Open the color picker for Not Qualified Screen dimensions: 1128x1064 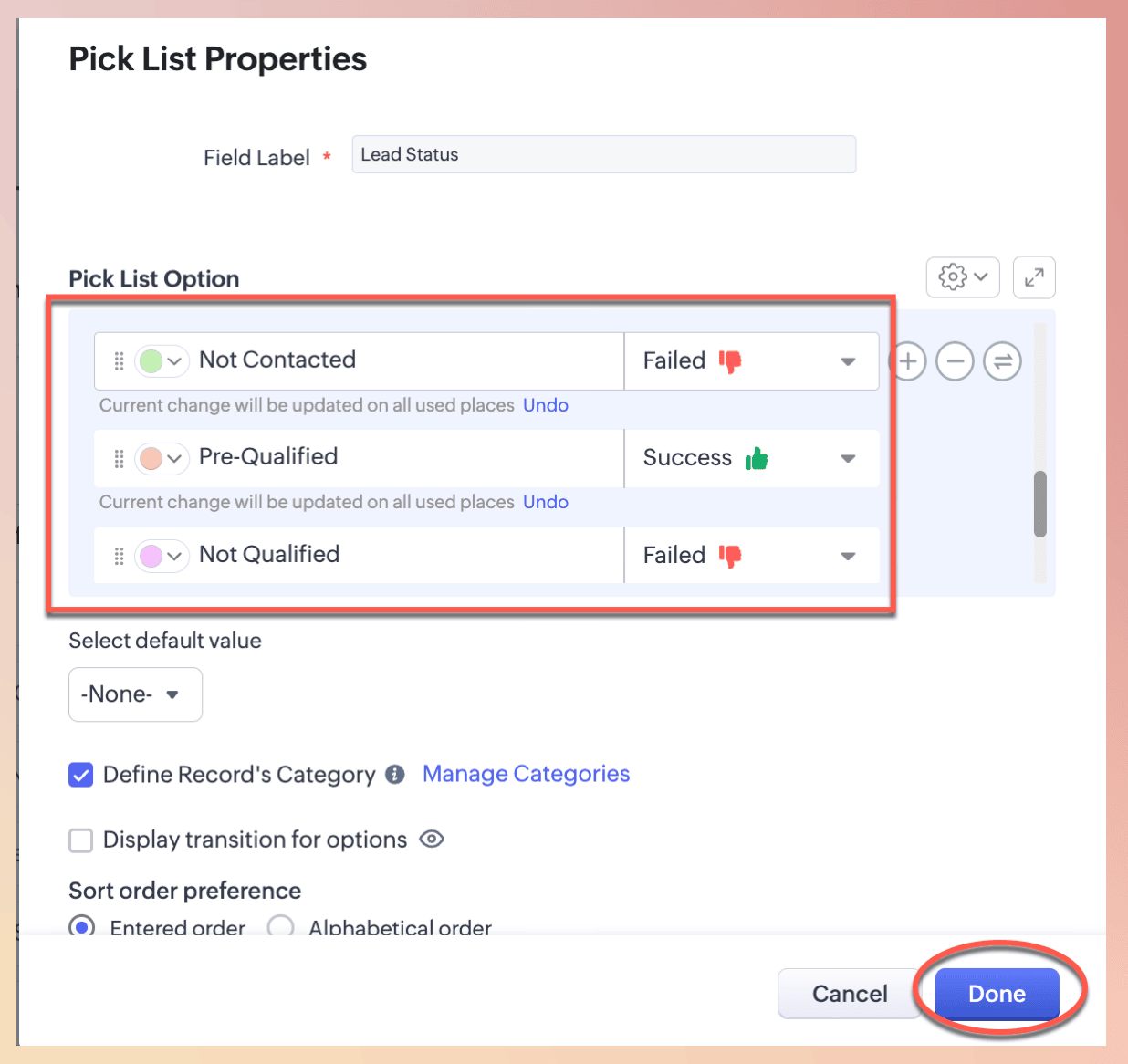[x=161, y=555]
